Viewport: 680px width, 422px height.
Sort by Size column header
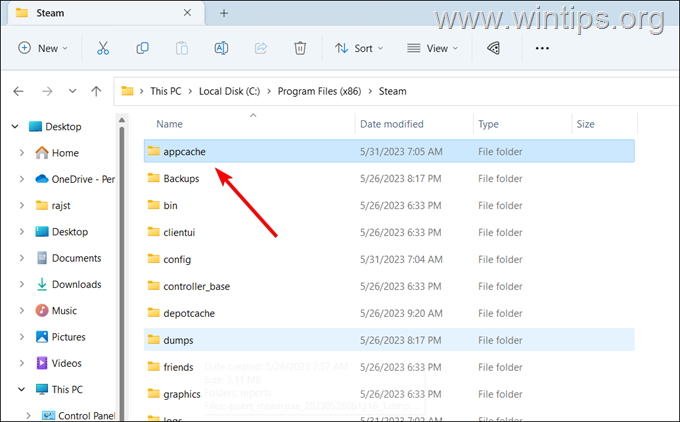pyautogui.click(x=585, y=124)
